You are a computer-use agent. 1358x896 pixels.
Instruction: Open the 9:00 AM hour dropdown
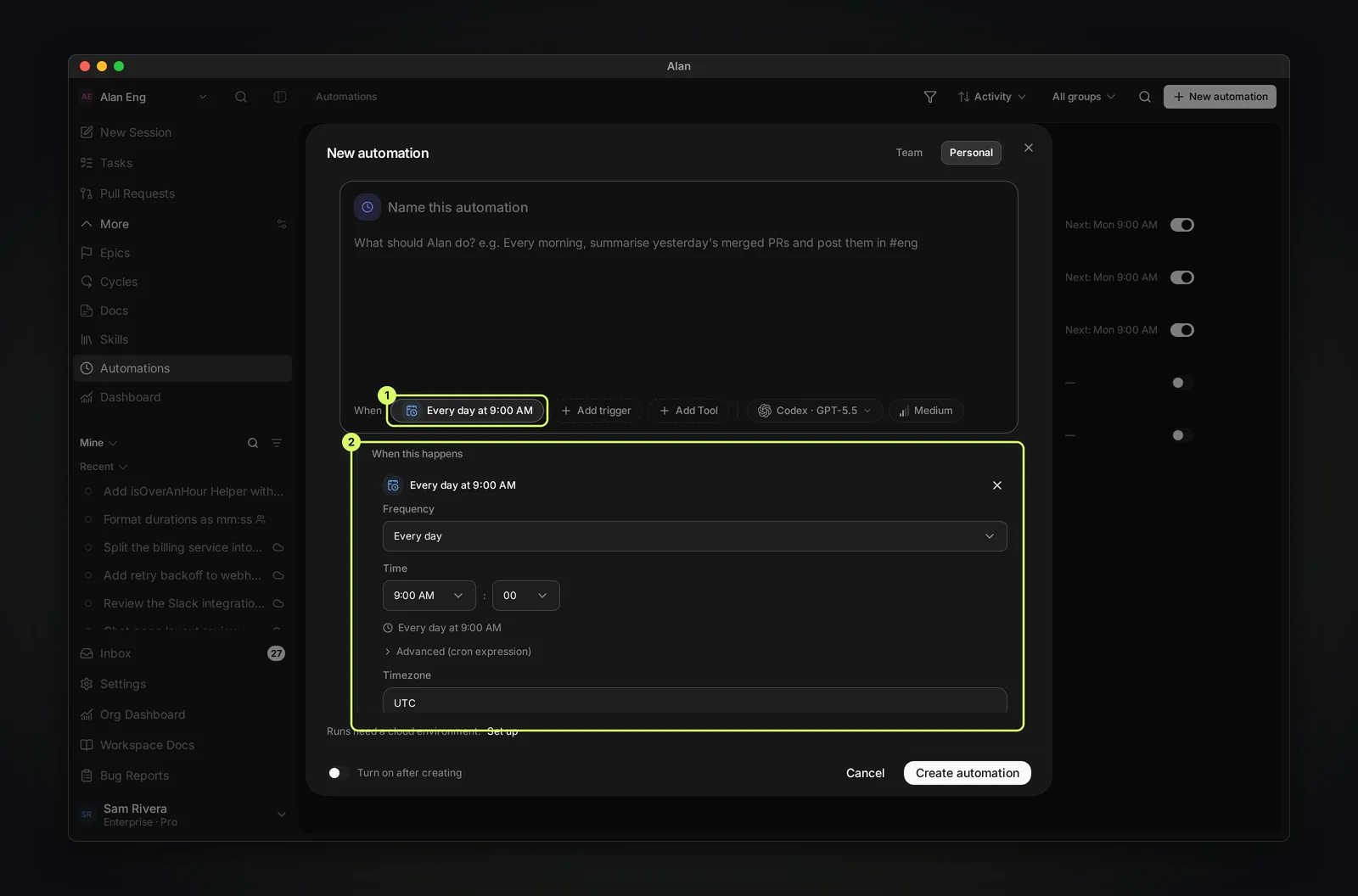point(429,596)
